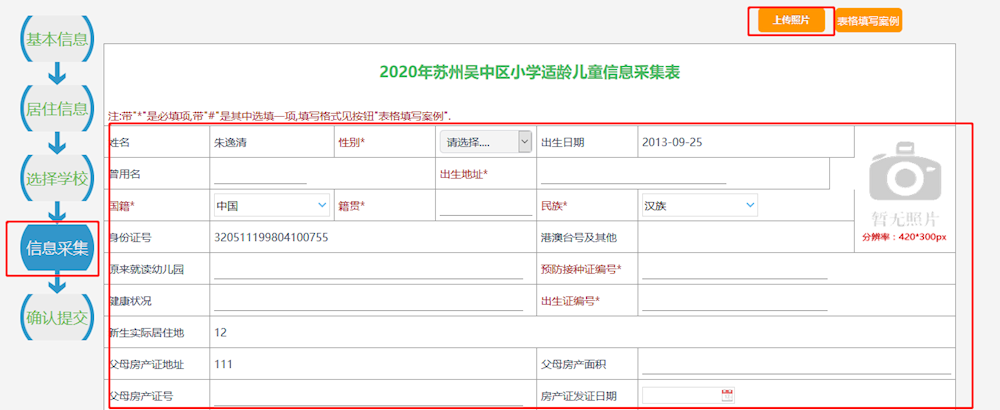1000x410 pixels.
Task: Click the 上传照片 upload photo button
Action: click(x=791, y=20)
